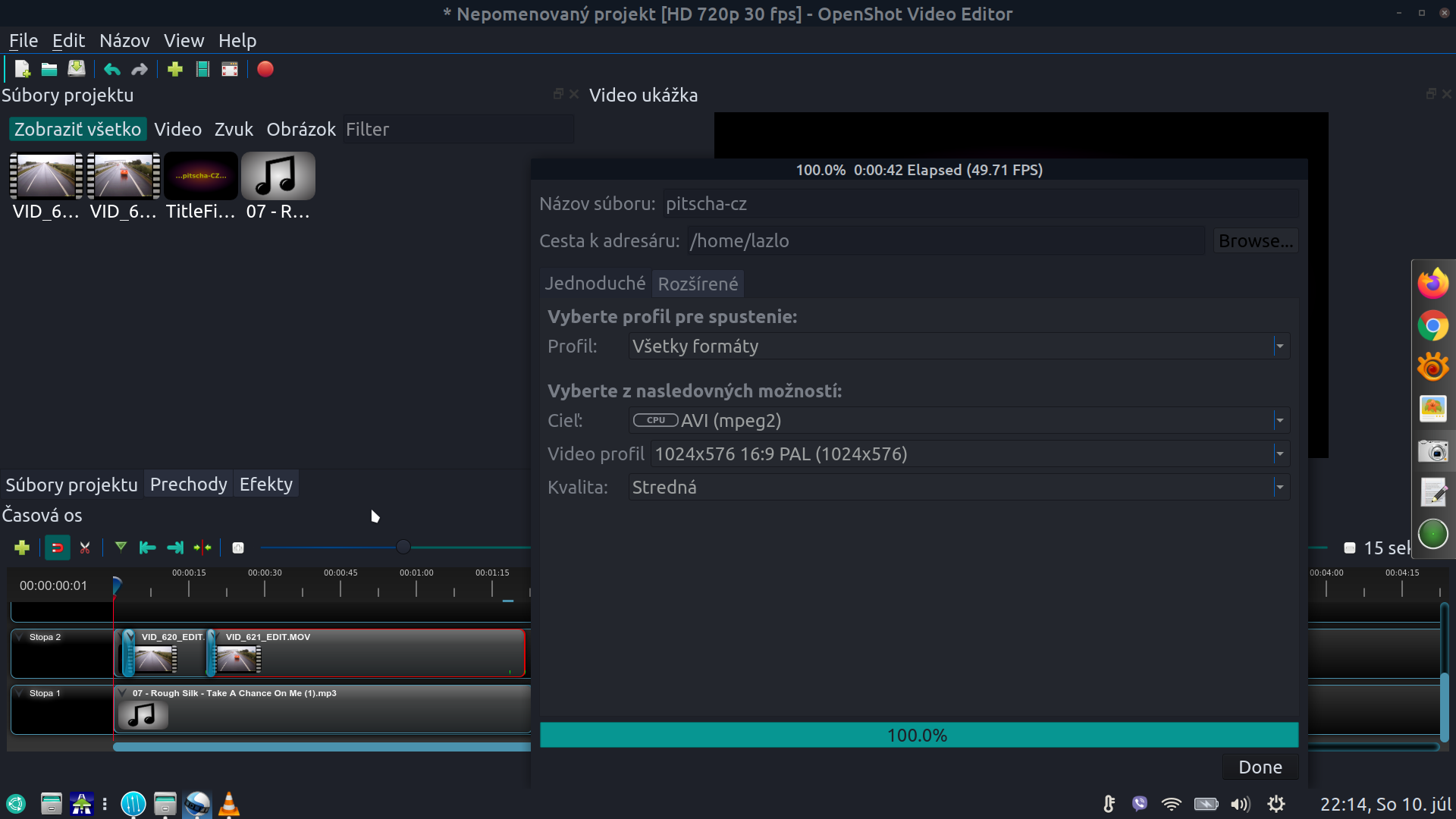Toggle the magnet snapping tool
1456x819 pixels.
click(57, 548)
